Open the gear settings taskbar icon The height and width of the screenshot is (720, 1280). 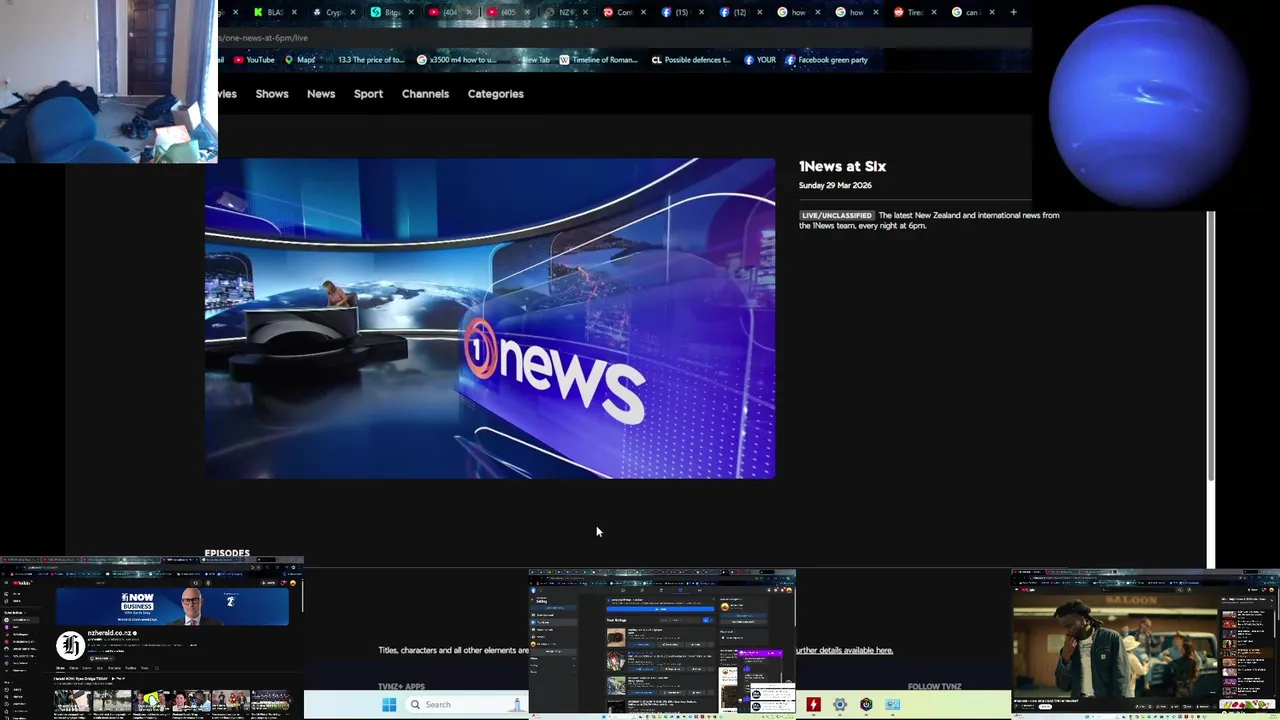(840, 704)
